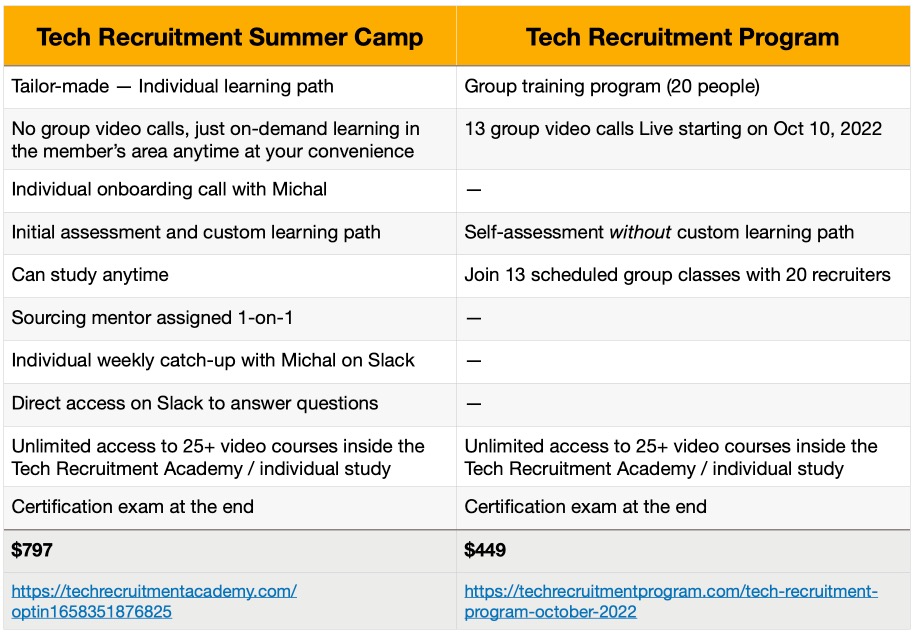
Task: Click Direct access on Slack cell
Action: [x=230, y=404]
